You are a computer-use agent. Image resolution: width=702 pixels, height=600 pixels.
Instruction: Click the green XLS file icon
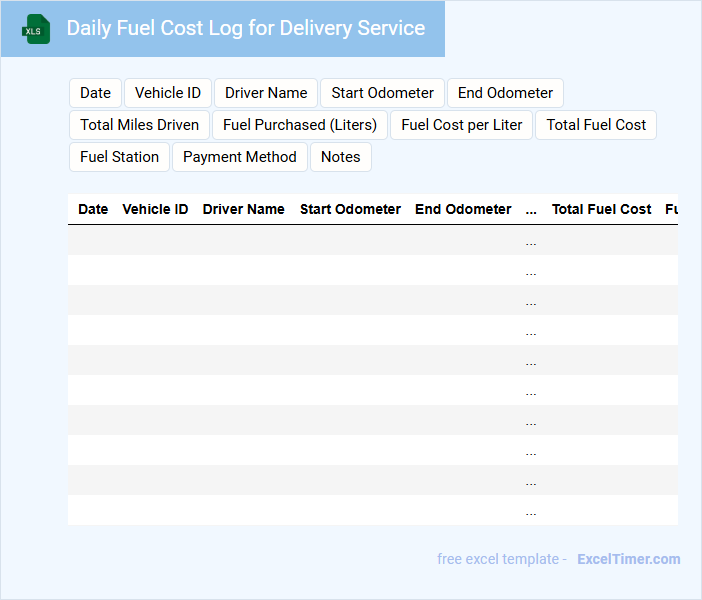point(36,29)
